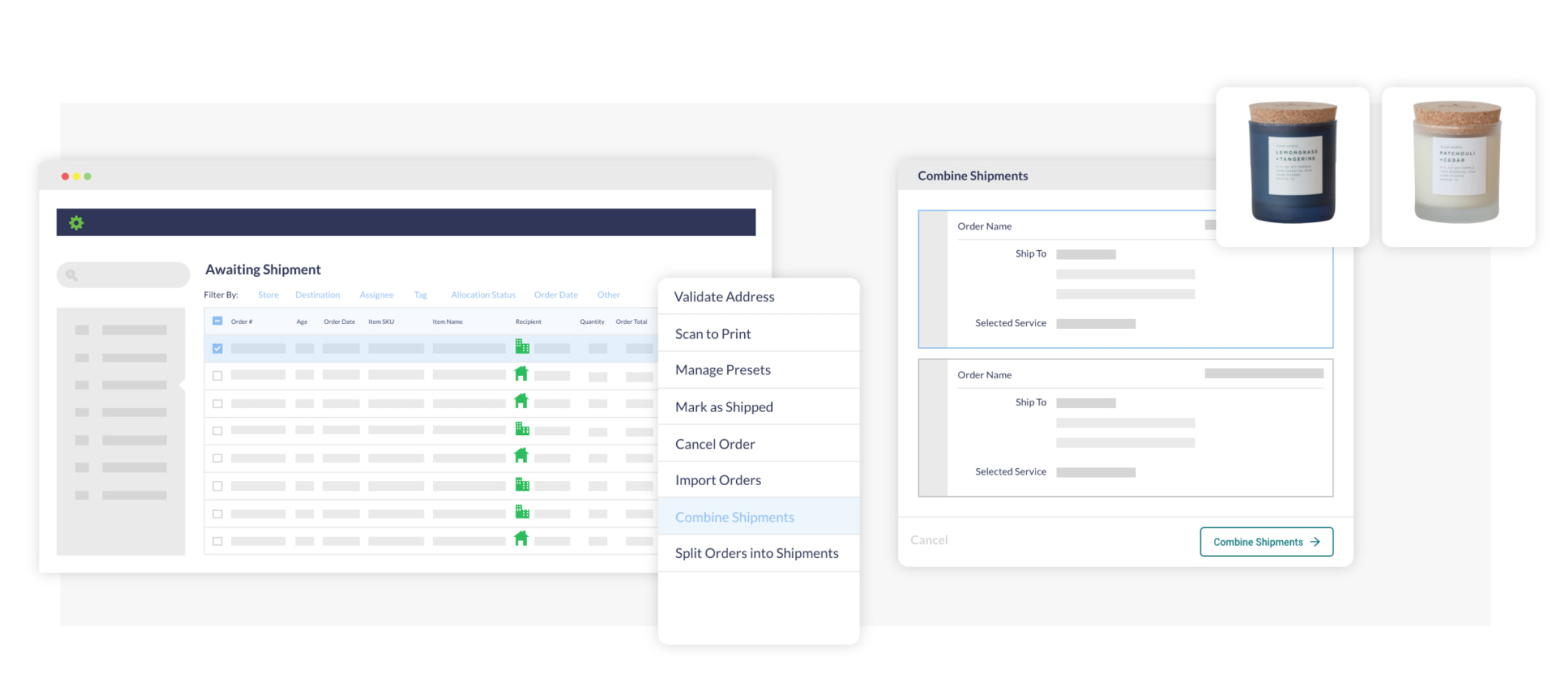Click house icon in last order row

click(x=521, y=539)
